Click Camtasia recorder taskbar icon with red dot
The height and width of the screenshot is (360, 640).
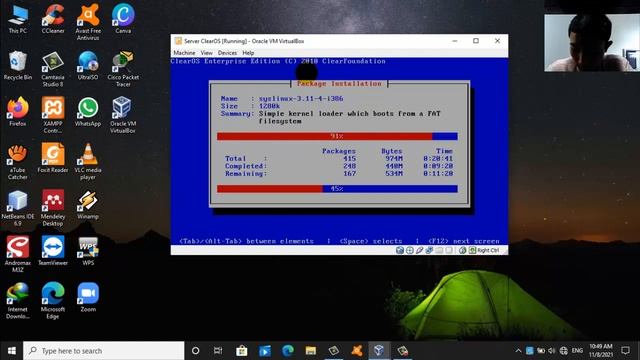(402, 351)
